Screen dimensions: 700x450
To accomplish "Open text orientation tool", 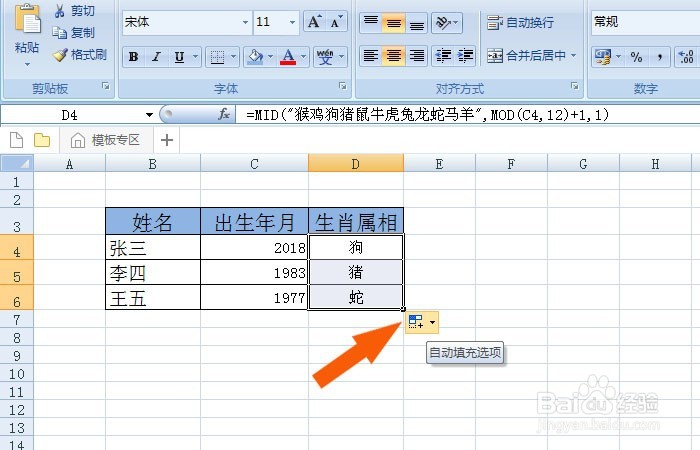I will [x=446, y=22].
